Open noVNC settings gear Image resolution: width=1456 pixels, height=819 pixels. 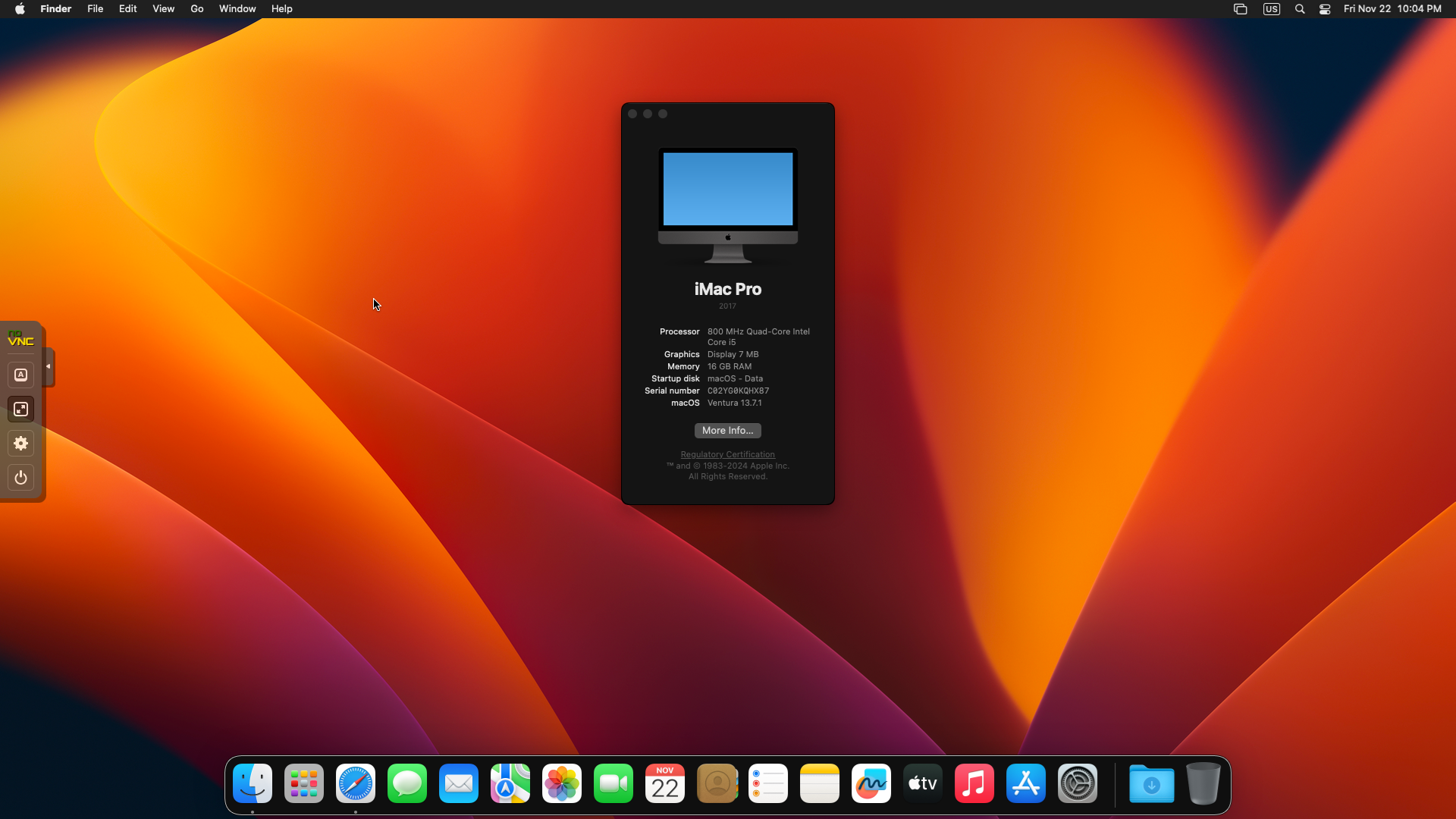(x=21, y=444)
